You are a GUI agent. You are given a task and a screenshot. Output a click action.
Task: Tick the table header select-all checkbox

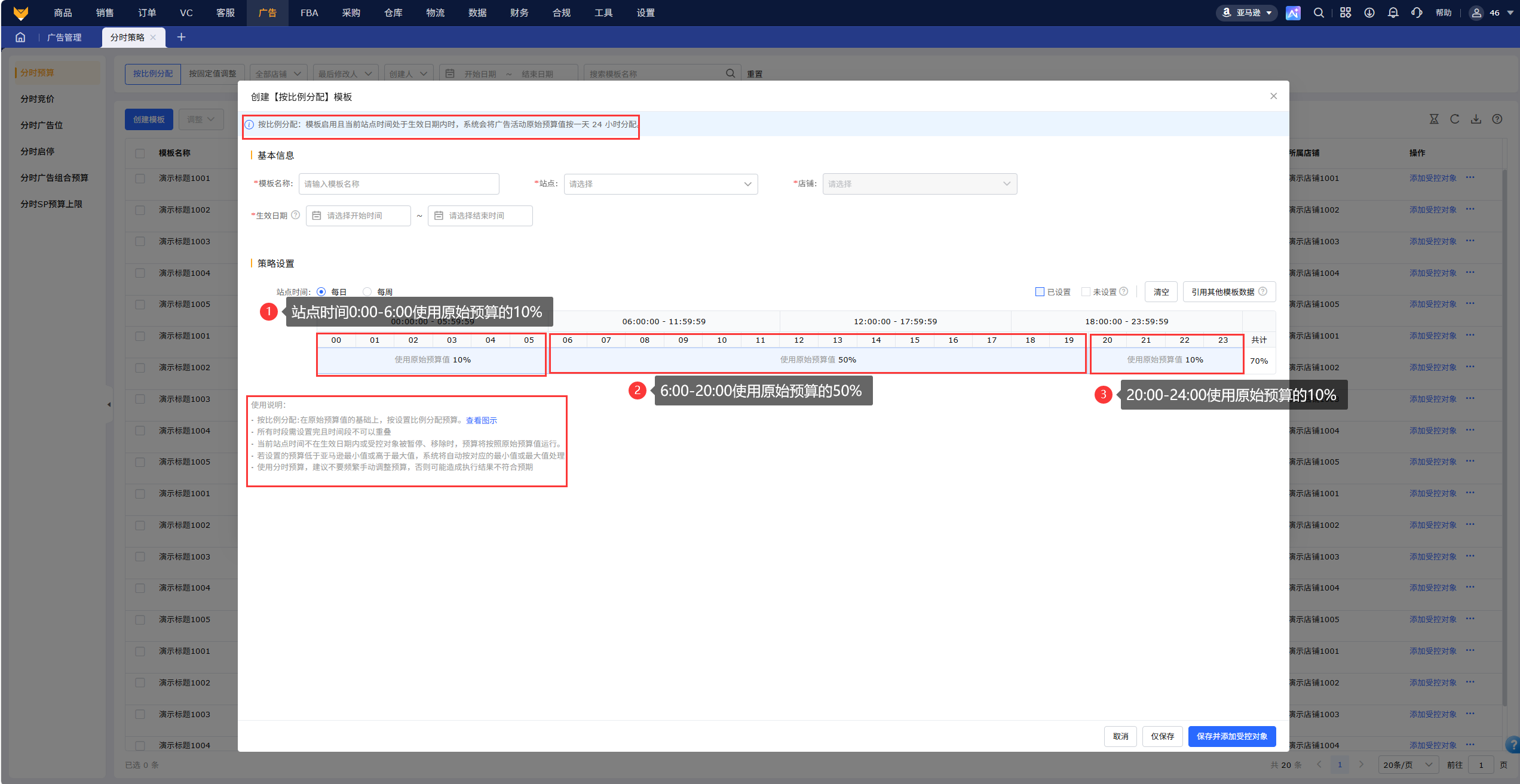coord(140,153)
